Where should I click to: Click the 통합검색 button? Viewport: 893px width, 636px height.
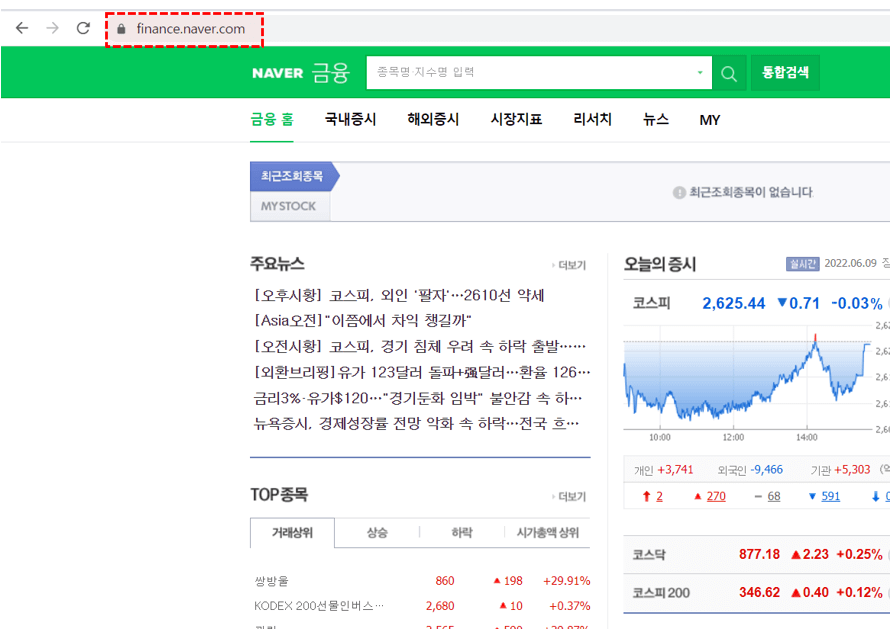(785, 72)
